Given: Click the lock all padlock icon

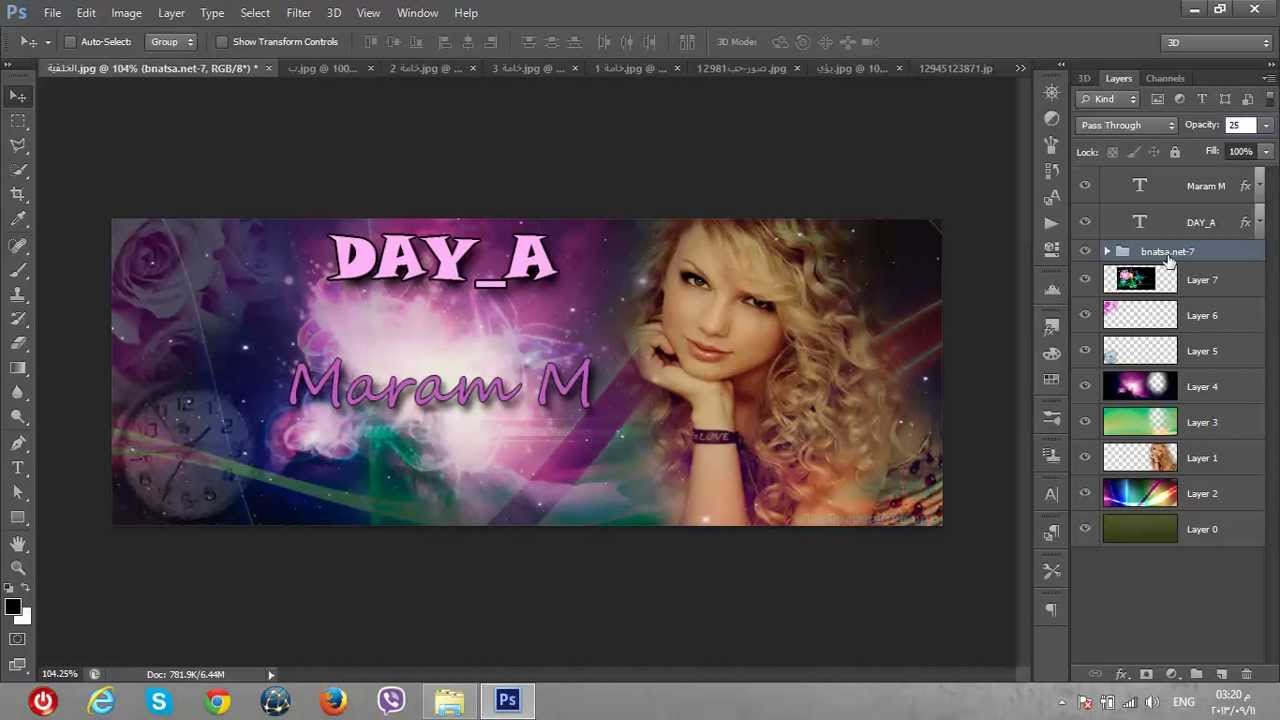Looking at the screenshot, I should pos(1175,152).
